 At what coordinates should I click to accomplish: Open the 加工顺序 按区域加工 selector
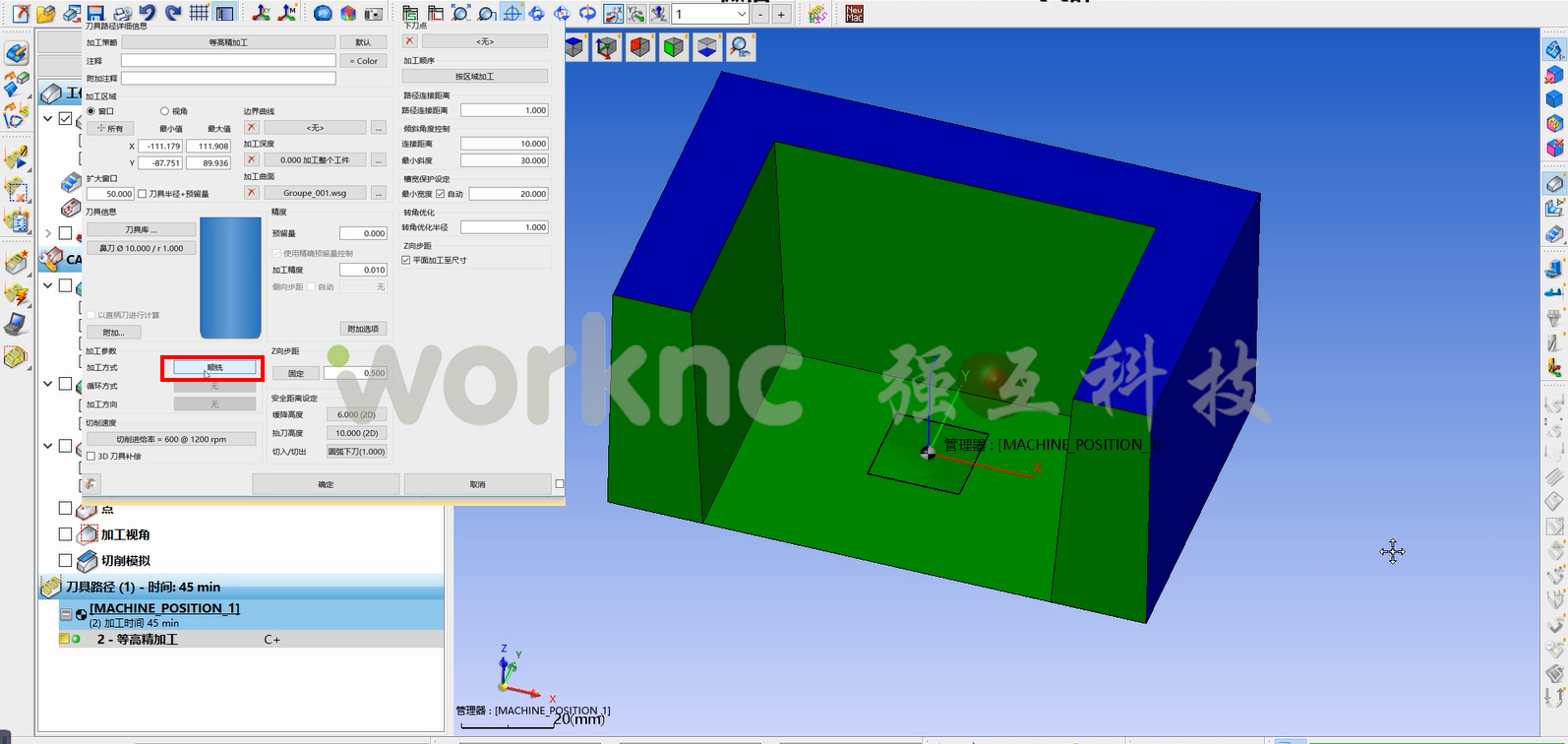click(x=474, y=76)
